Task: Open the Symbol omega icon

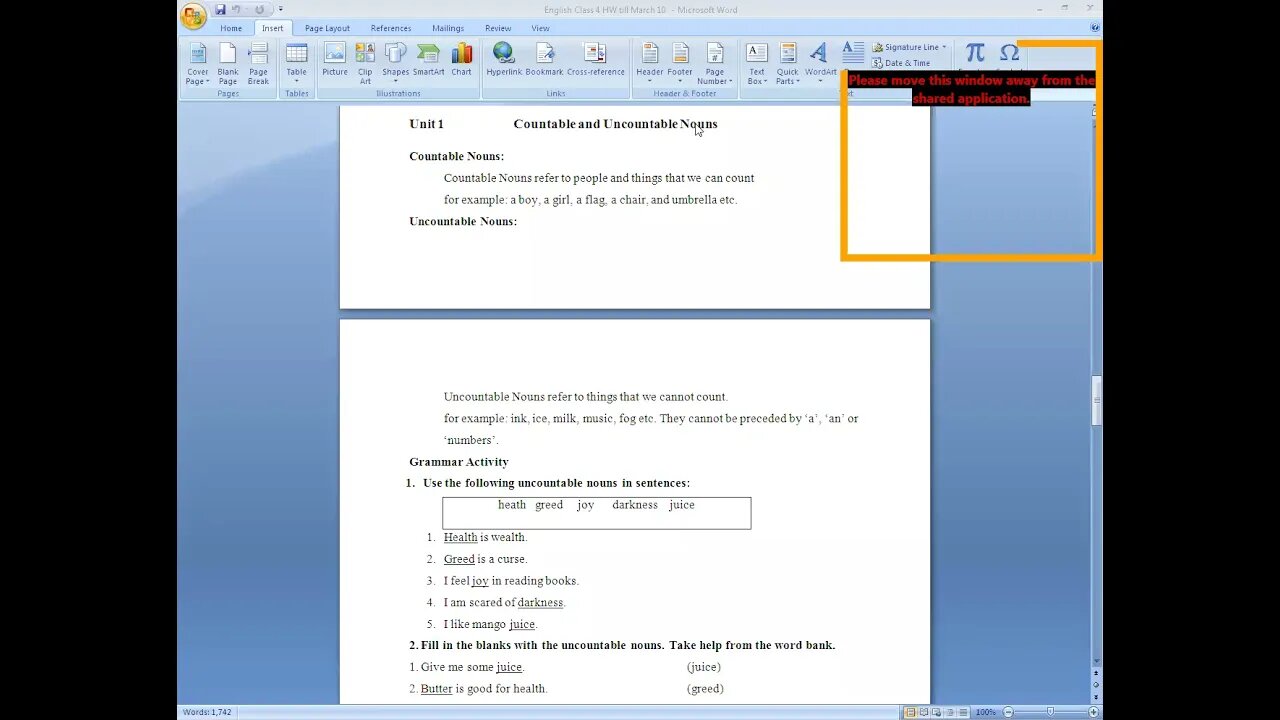Action: coord(1009,54)
